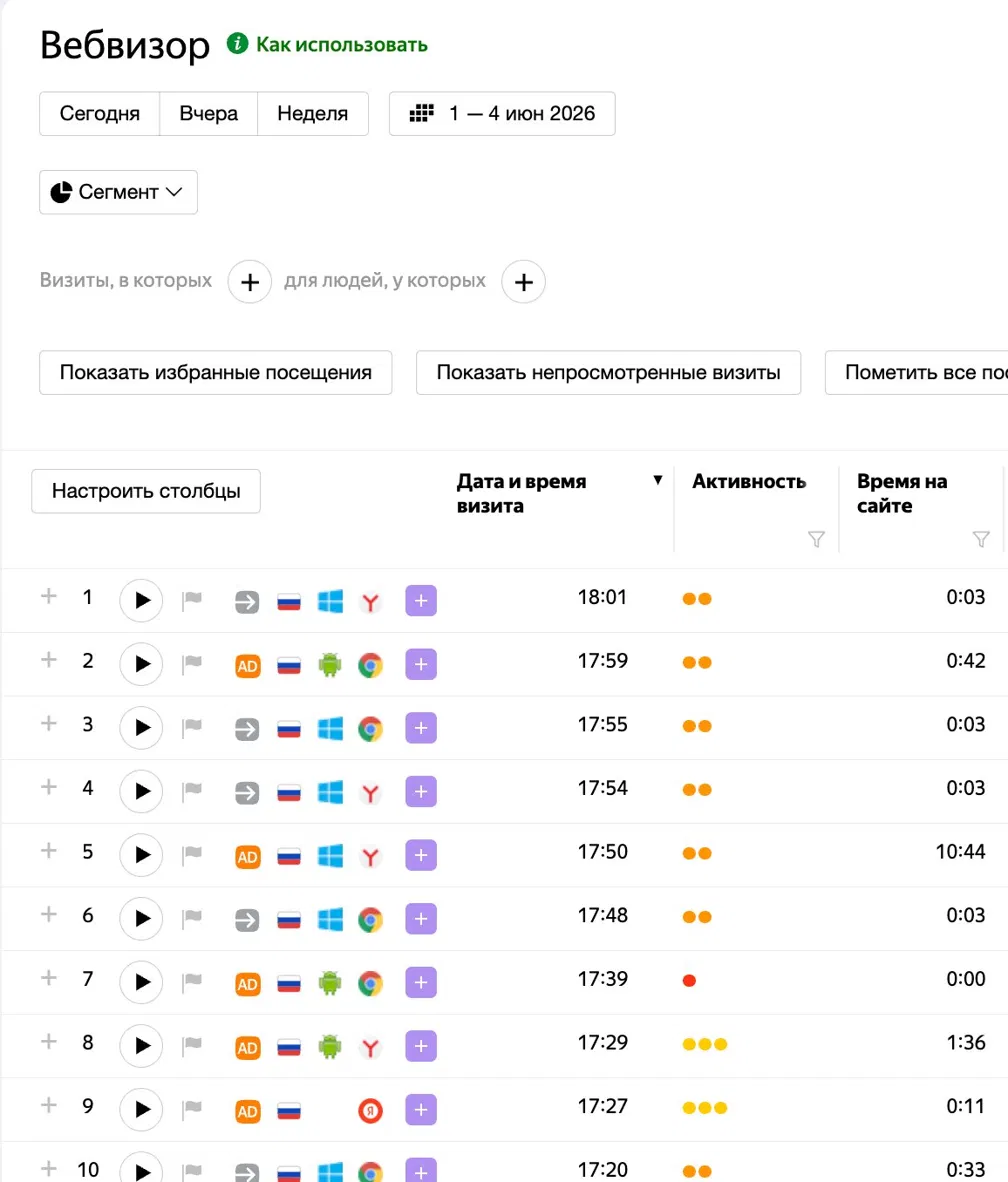Open the filter icon in the Активность column

click(x=816, y=539)
